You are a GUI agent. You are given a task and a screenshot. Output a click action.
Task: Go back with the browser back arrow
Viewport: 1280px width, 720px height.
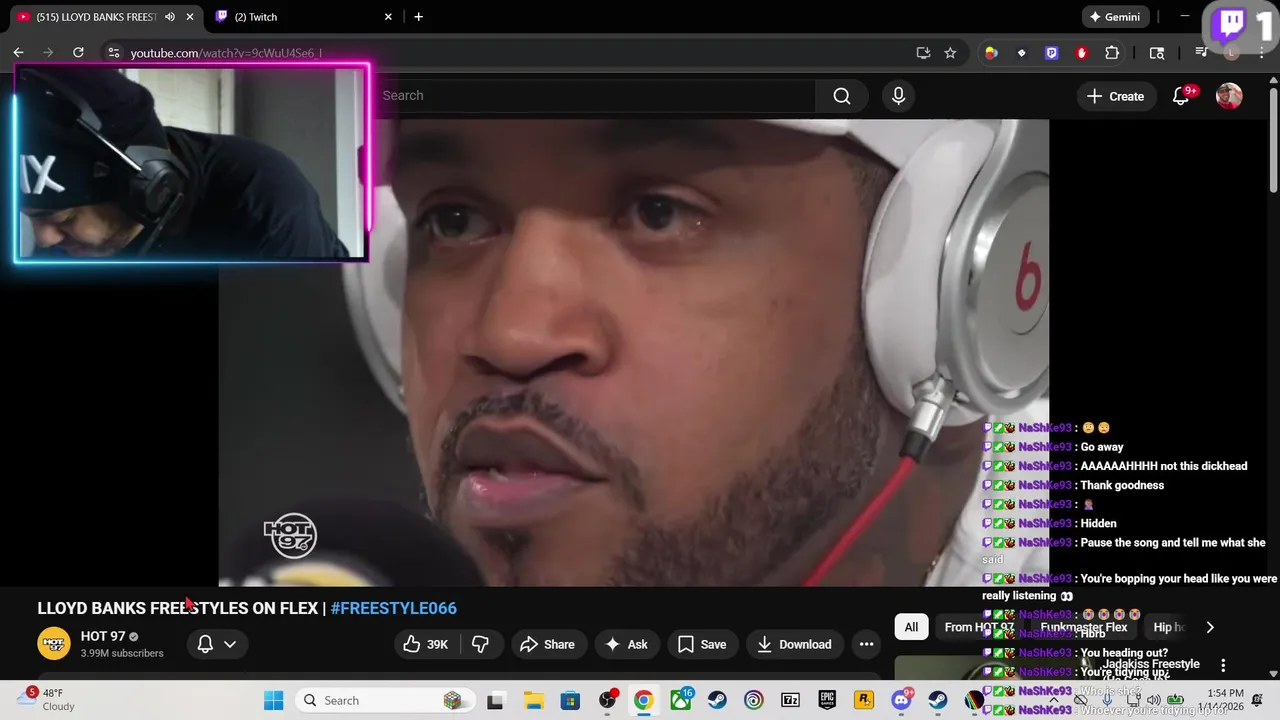(18, 53)
